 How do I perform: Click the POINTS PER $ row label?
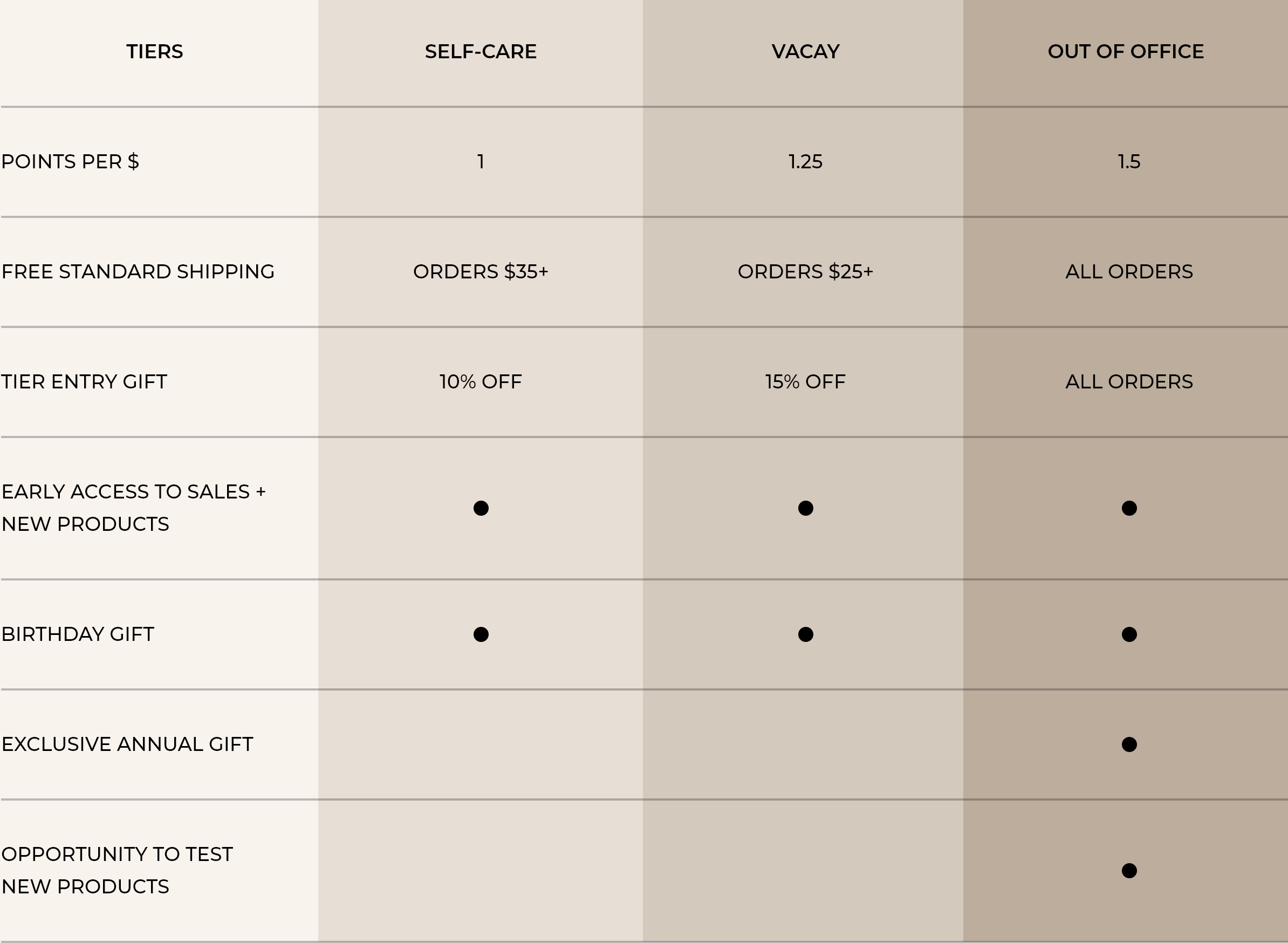[70, 161]
